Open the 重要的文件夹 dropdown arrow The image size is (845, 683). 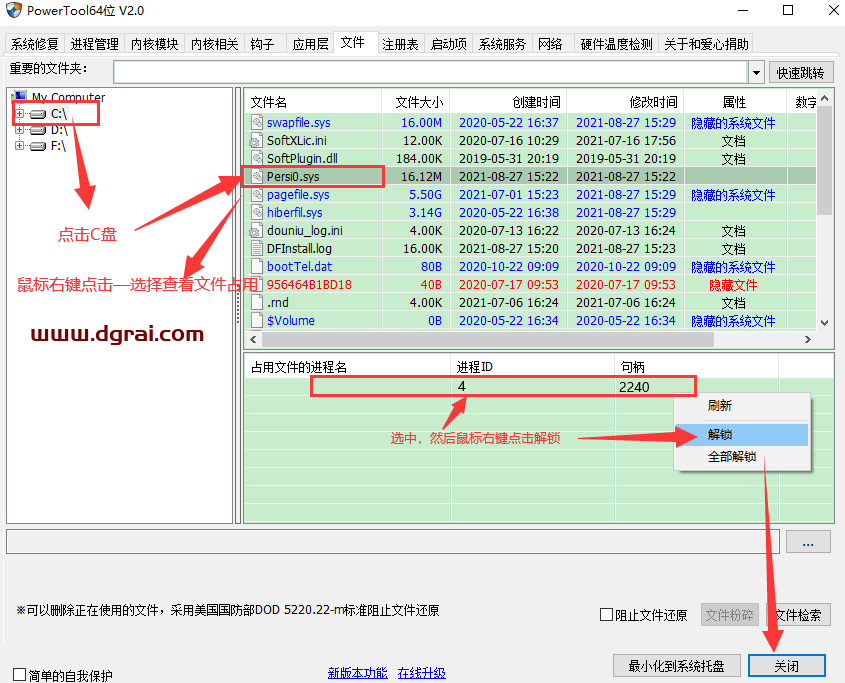756,72
